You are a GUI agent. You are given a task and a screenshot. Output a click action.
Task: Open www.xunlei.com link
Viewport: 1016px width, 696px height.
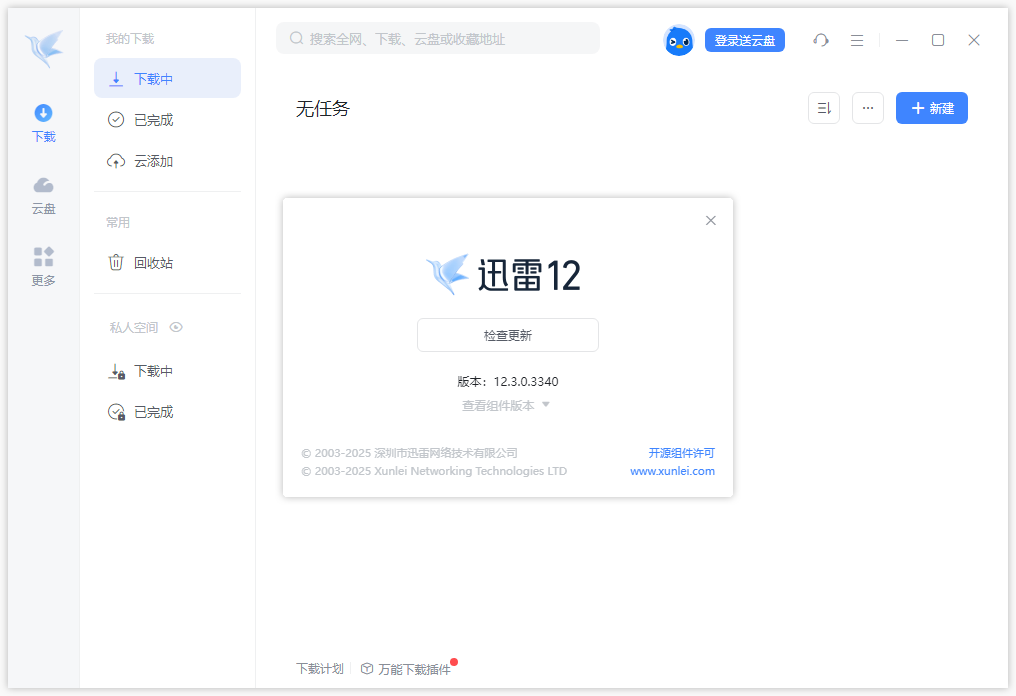click(x=673, y=471)
